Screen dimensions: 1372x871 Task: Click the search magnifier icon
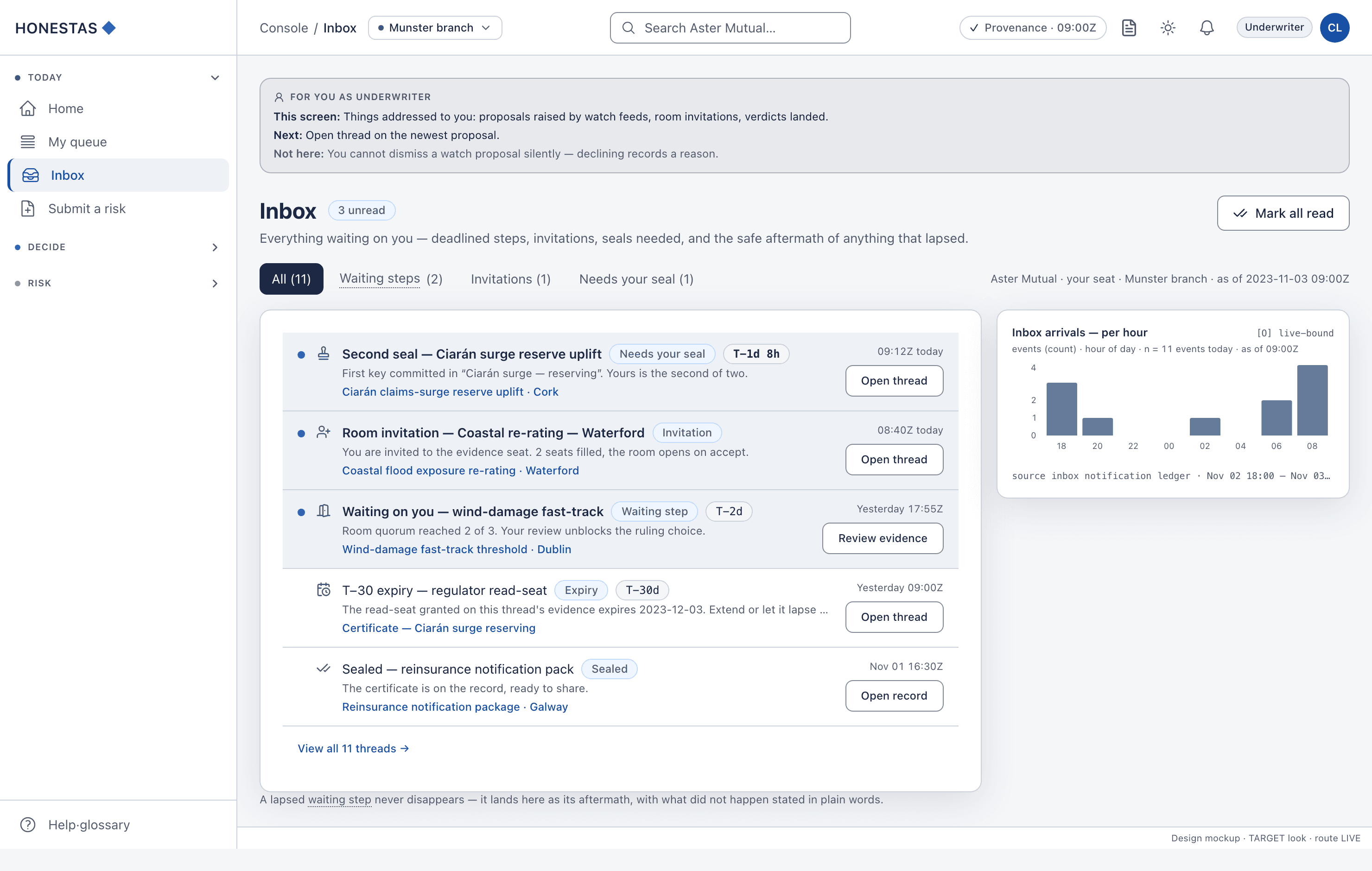tap(628, 28)
